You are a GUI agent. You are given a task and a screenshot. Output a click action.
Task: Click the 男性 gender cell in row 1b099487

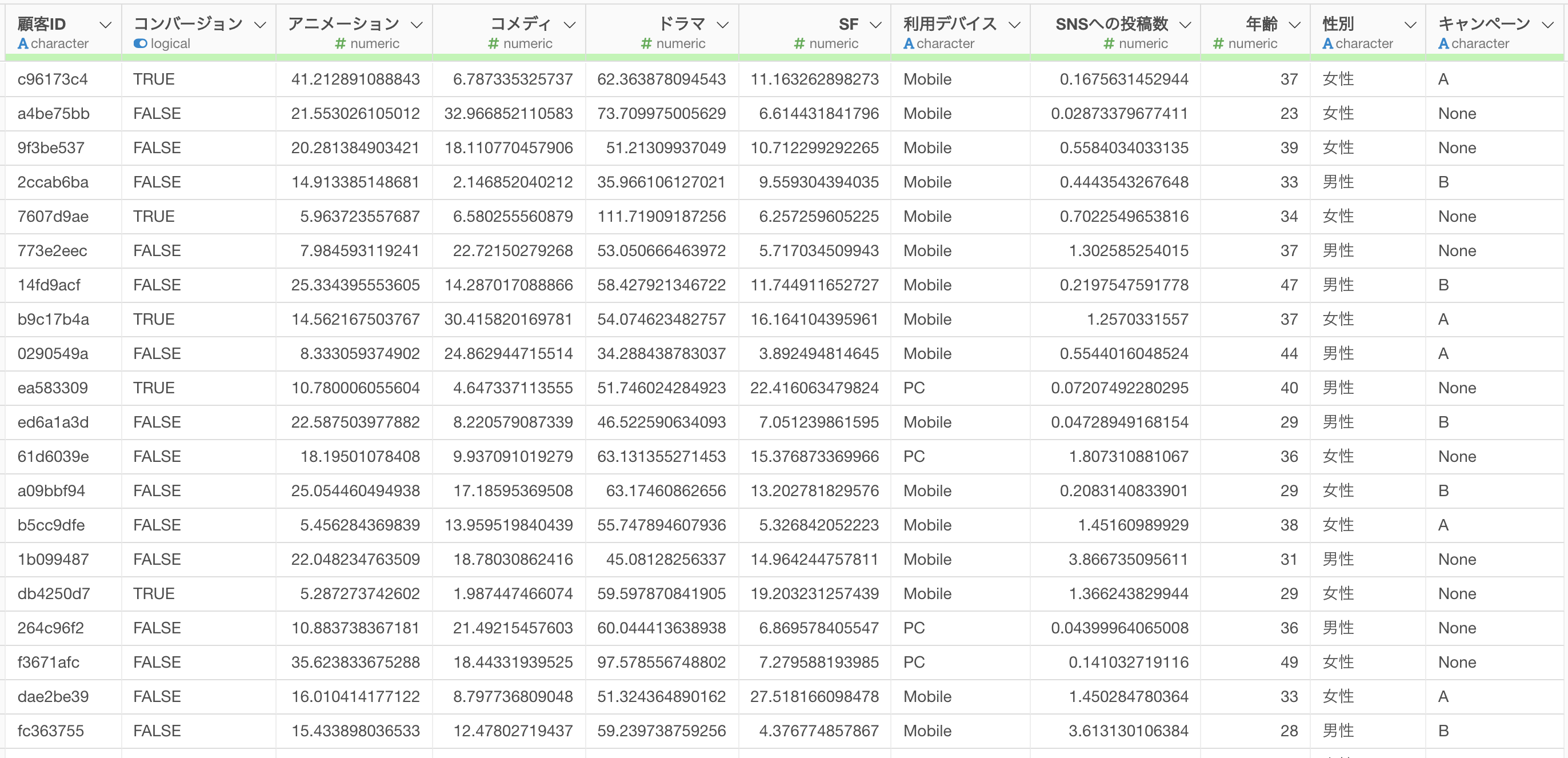1338,560
